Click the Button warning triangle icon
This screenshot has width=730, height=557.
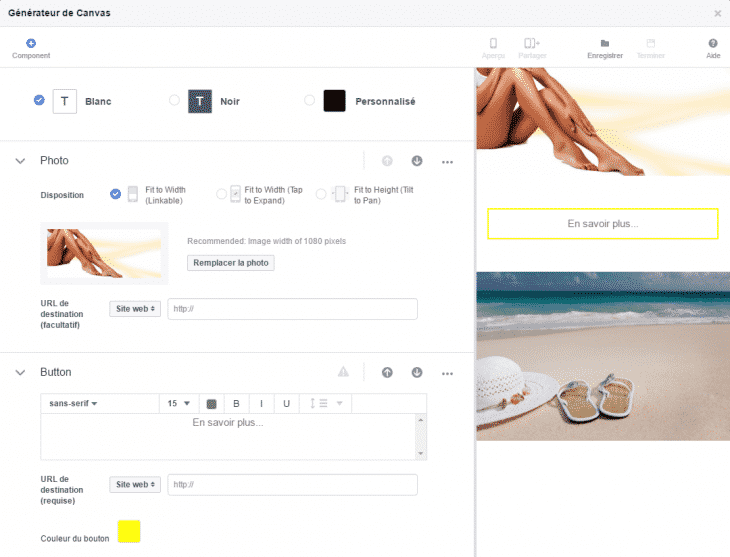343,372
